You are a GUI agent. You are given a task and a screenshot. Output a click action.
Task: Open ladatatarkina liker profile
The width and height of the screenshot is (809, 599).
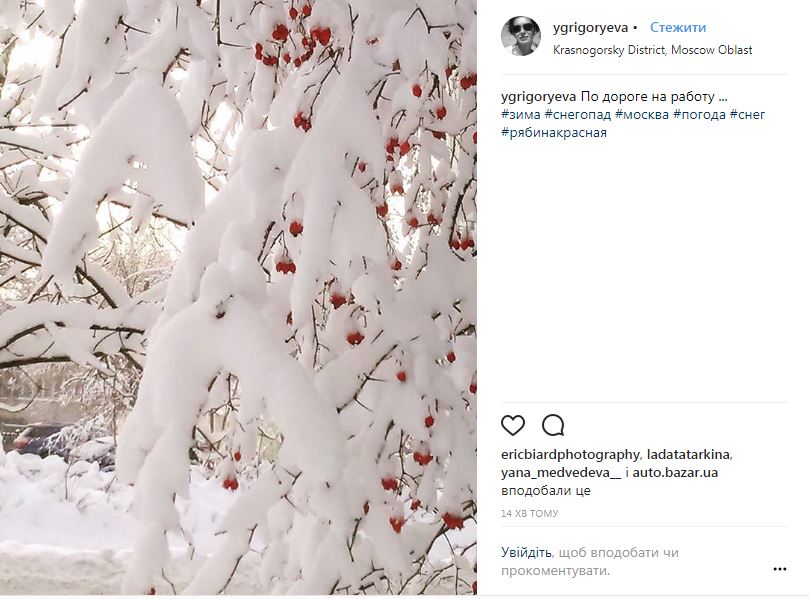pyautogui.click(x=688, y=455)
